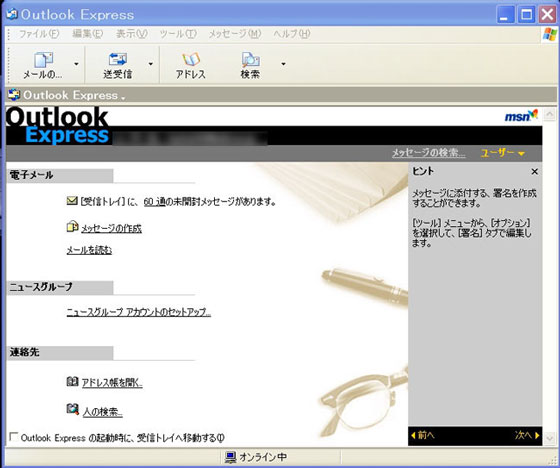Open the Address book (アドレス) toolbar icon
The image size is (560, 468).
click(x=191, y=59)
